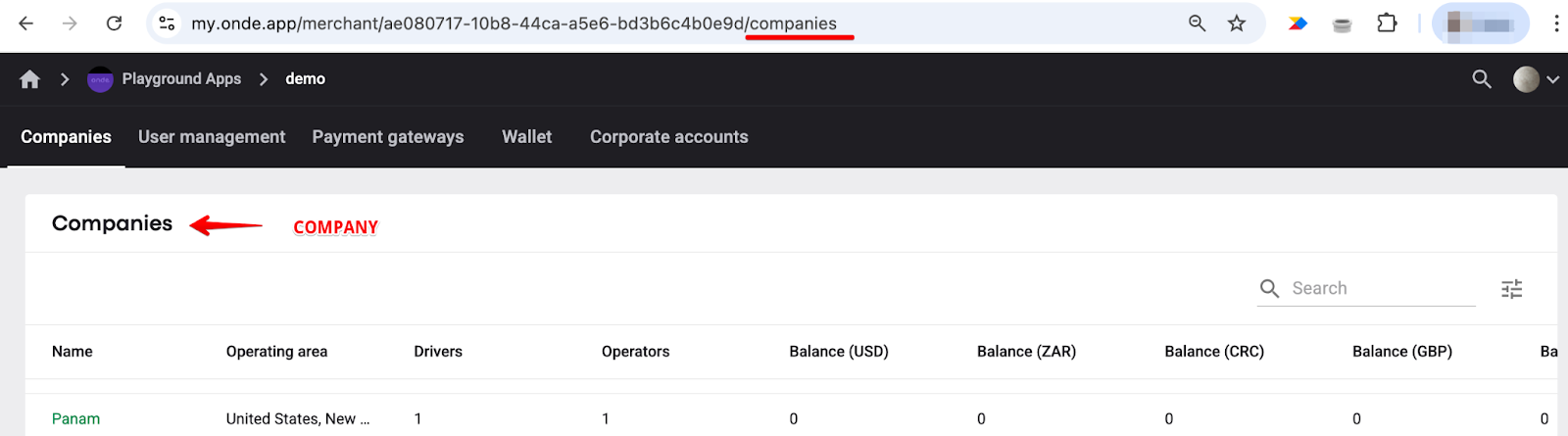Select the Corporate accounts tab
This screenshot has width=1568, height=436.
coord(668,137)
